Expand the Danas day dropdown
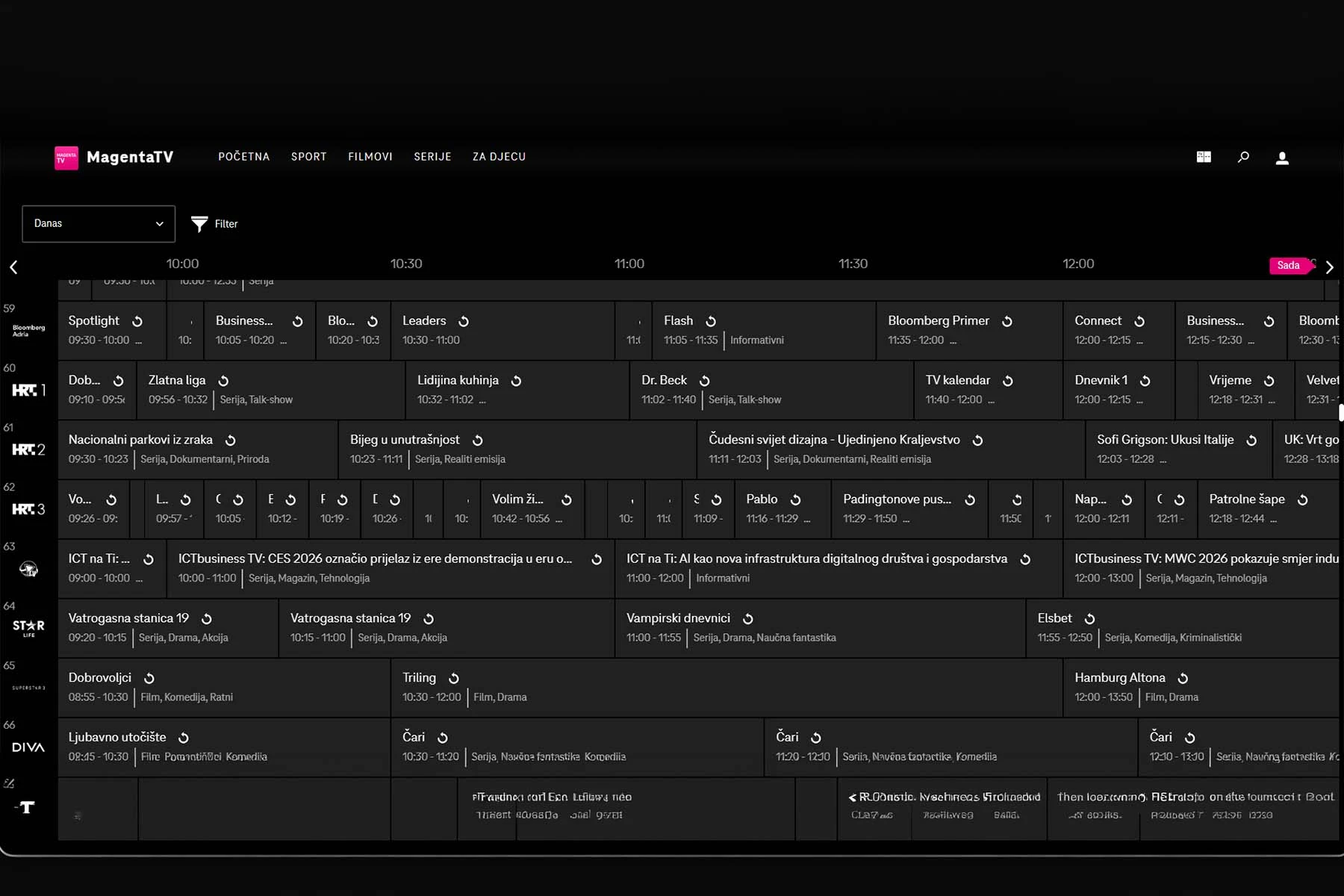This screenshot has width=1344, height=896. [99, 224]
